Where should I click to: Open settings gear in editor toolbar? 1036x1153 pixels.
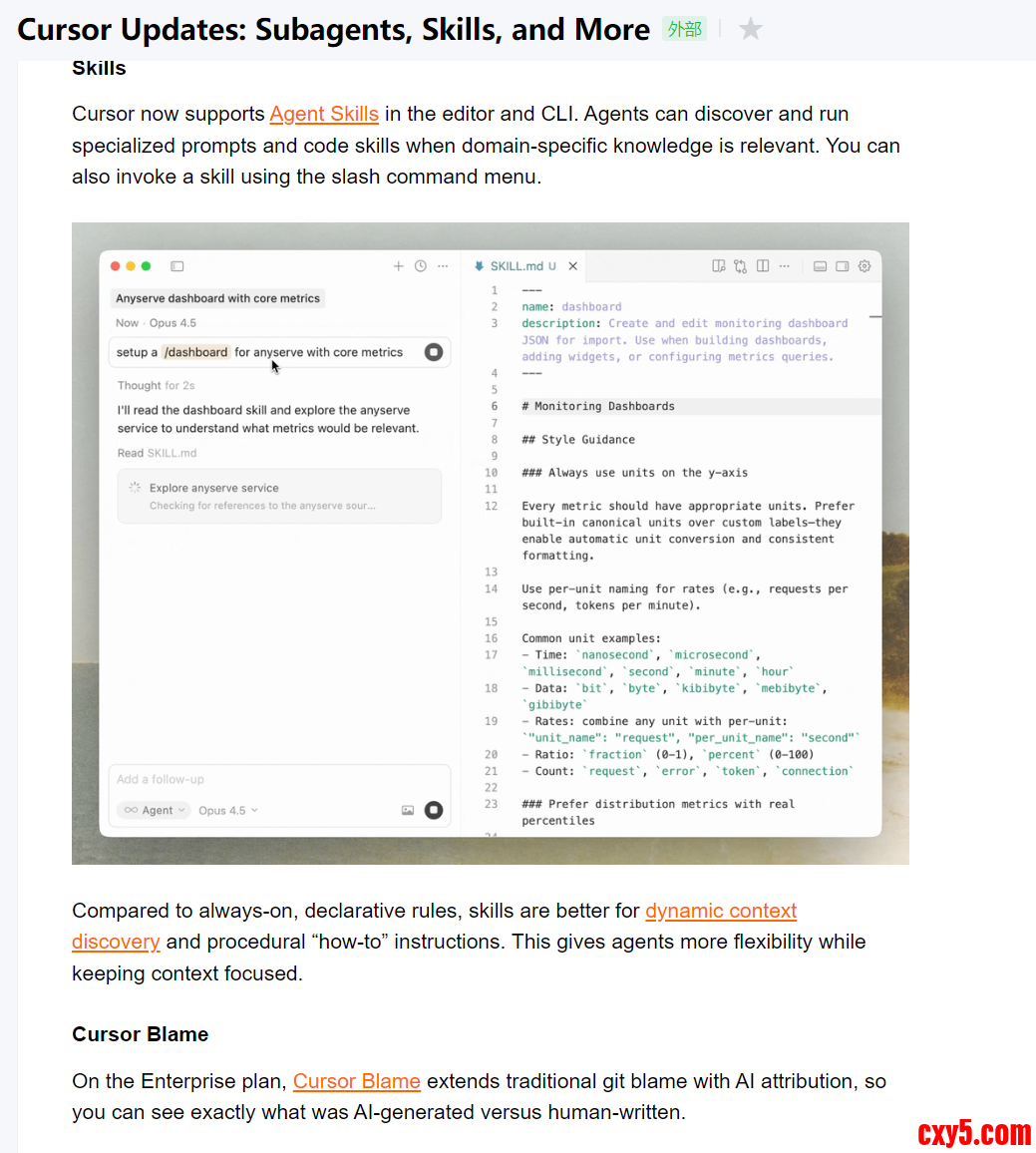[864, 266]
